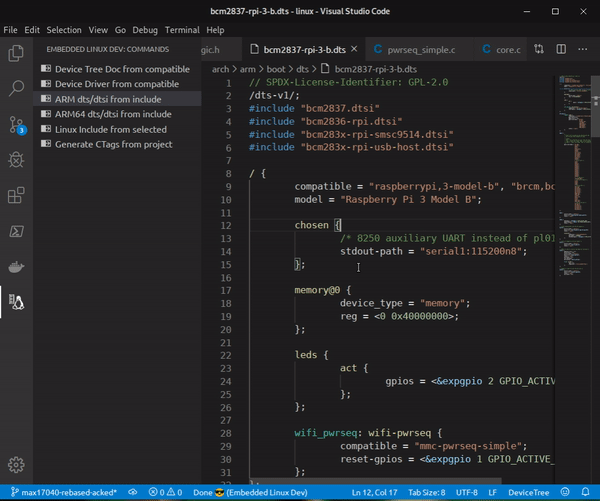The width and height of the screenshot is (600, 501).
Task: Run Device Tree Doc from compatible
Action: point(122,69)
